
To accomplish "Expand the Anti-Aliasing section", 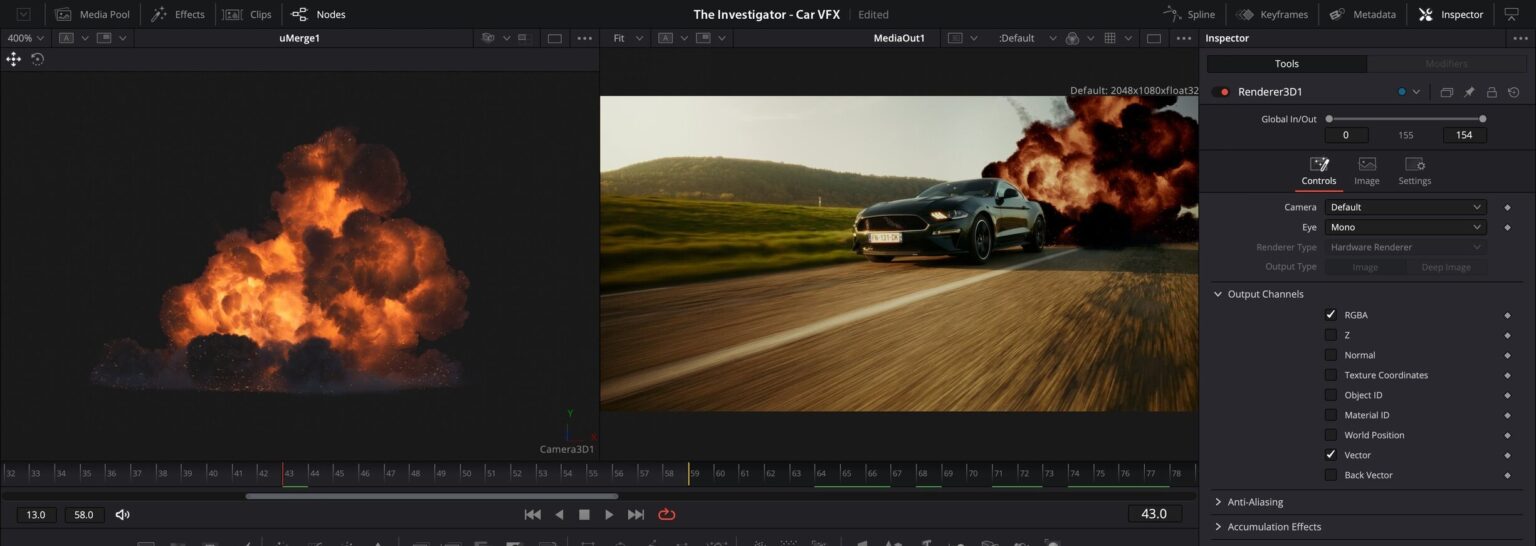I will pyautogui.click(x=1254, y=502).
